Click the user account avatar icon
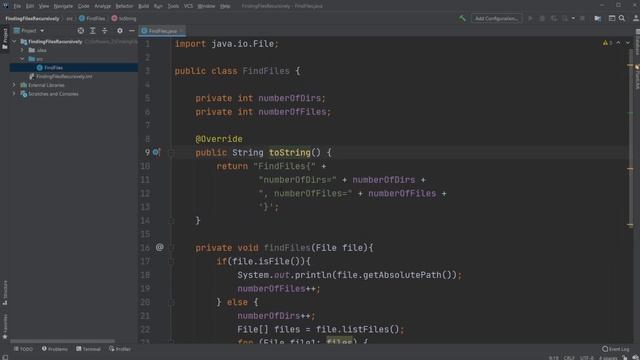Screen dimensions: 640x360 (x=636, y=18)
